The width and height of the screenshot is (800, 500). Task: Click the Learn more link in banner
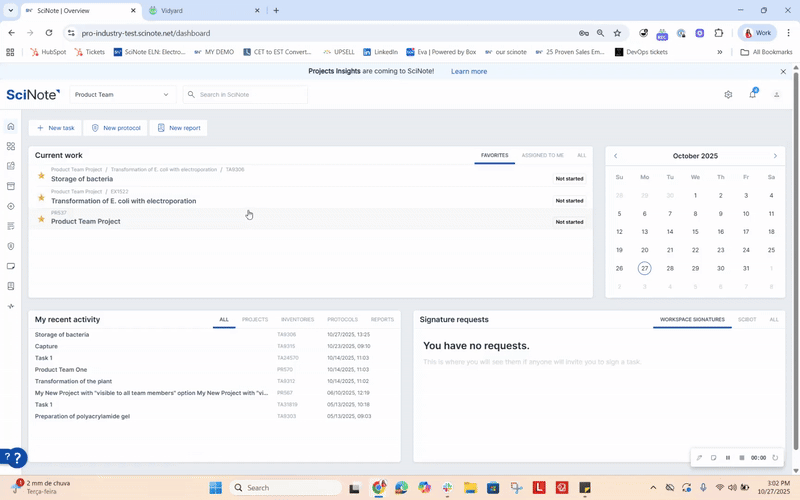tap(469, 72)
